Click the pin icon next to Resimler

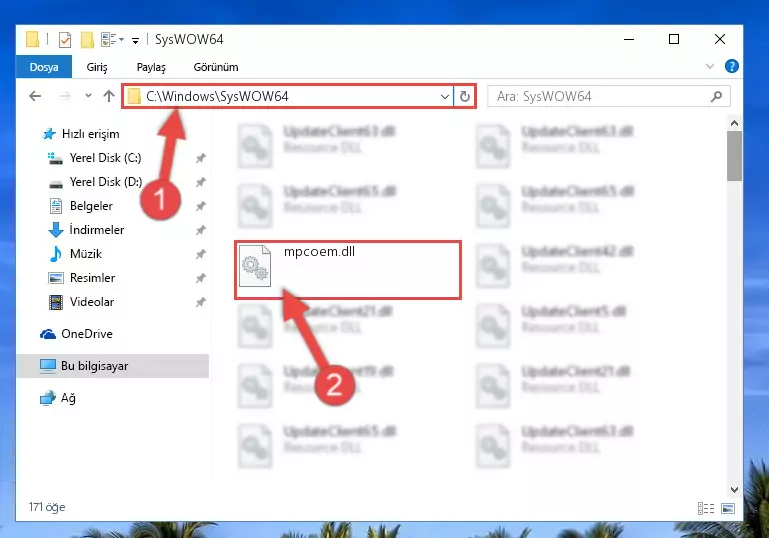(200, 278)
